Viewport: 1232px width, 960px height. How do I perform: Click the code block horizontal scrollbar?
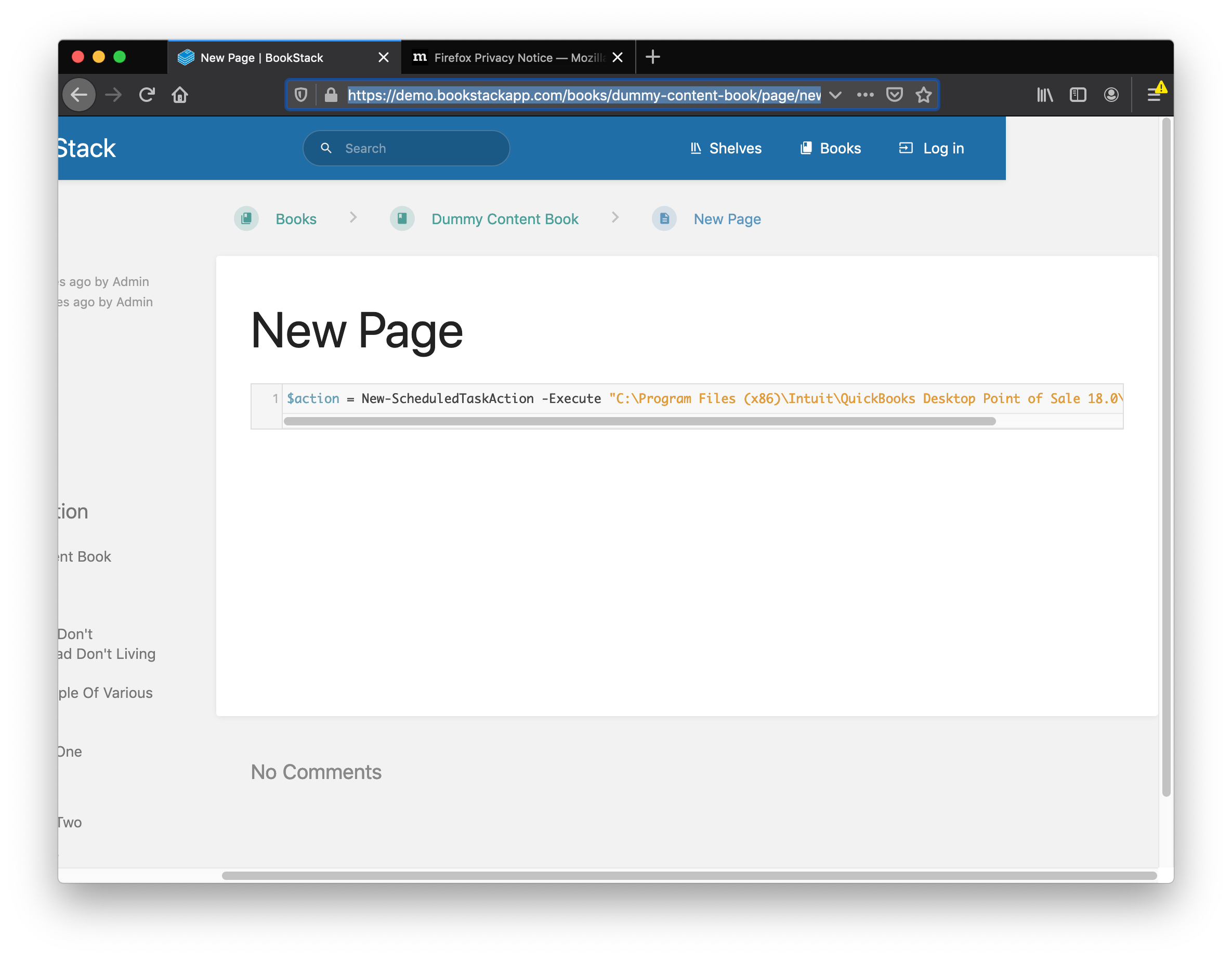tap(639, 421)
